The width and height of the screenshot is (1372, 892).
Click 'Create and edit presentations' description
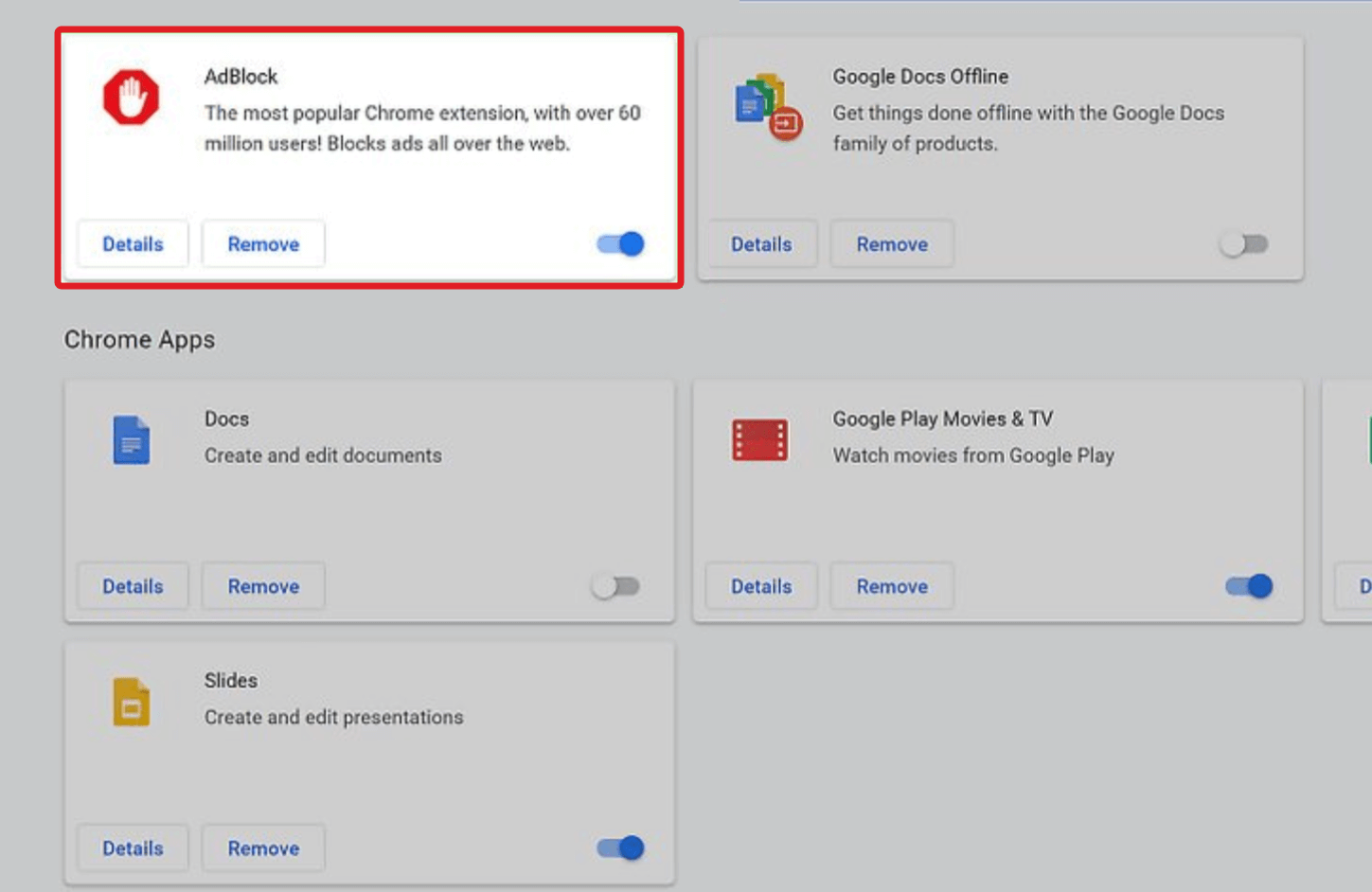334,717
